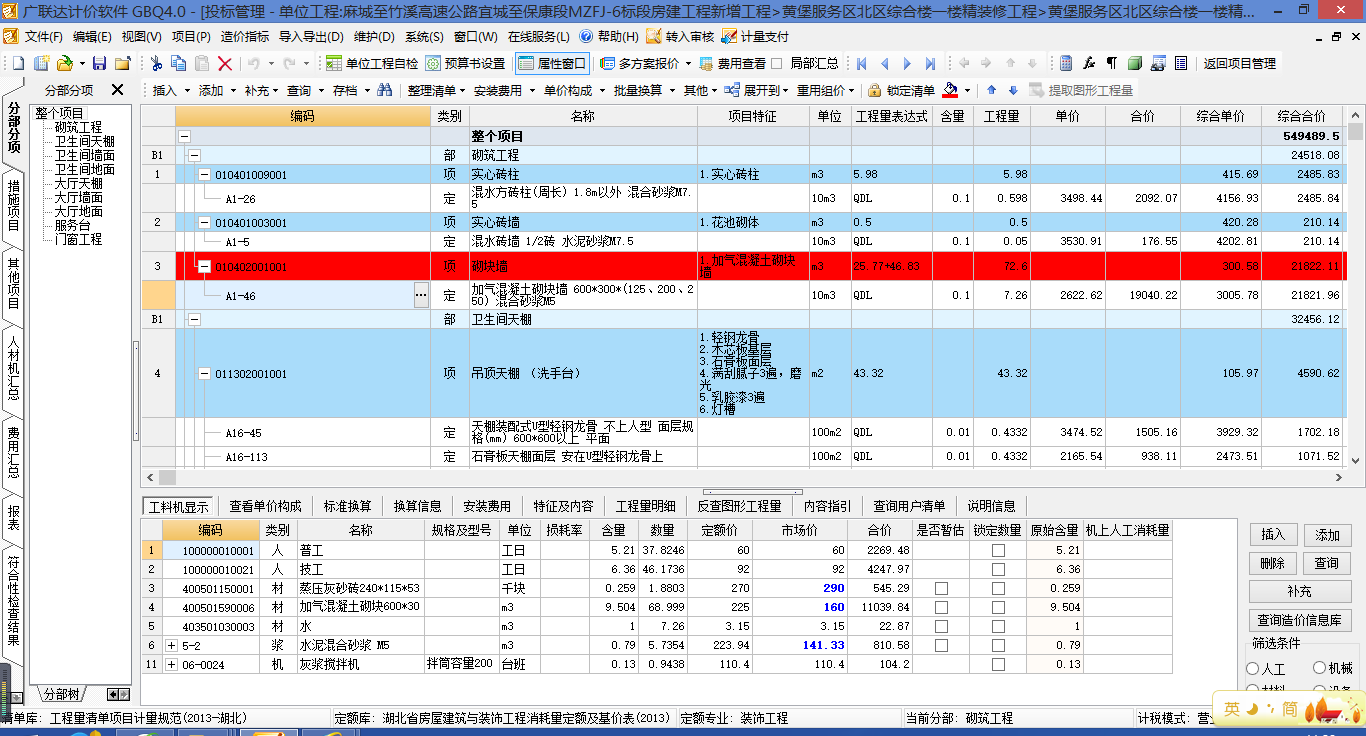Toggle the 属性窗口 button
This screenshot has height=736, width=1366.
coord(552,63)
